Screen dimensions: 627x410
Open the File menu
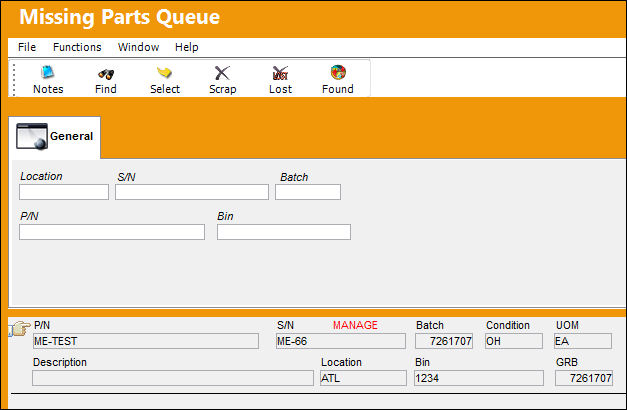27,47
